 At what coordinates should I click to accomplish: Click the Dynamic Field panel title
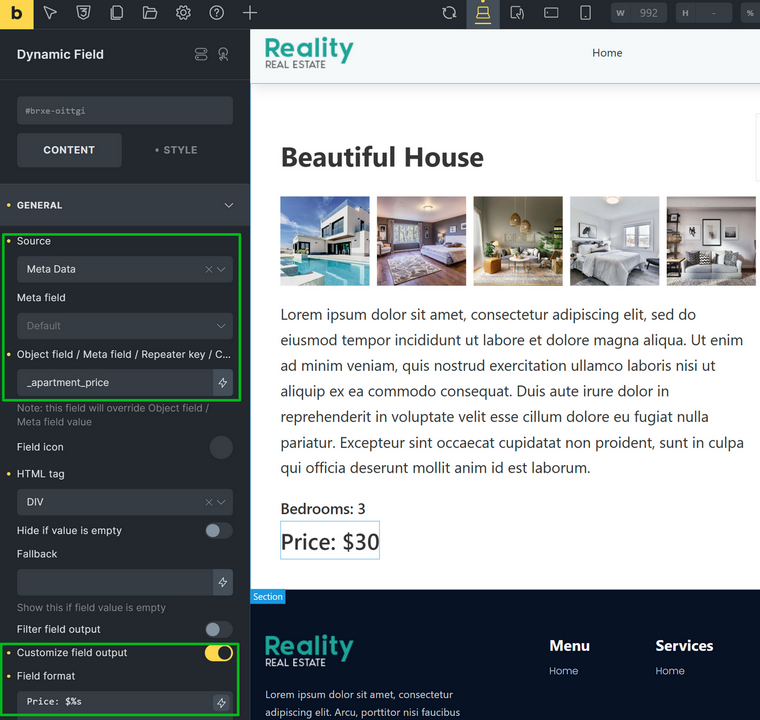pyautogui.click(x=60, y=54)
